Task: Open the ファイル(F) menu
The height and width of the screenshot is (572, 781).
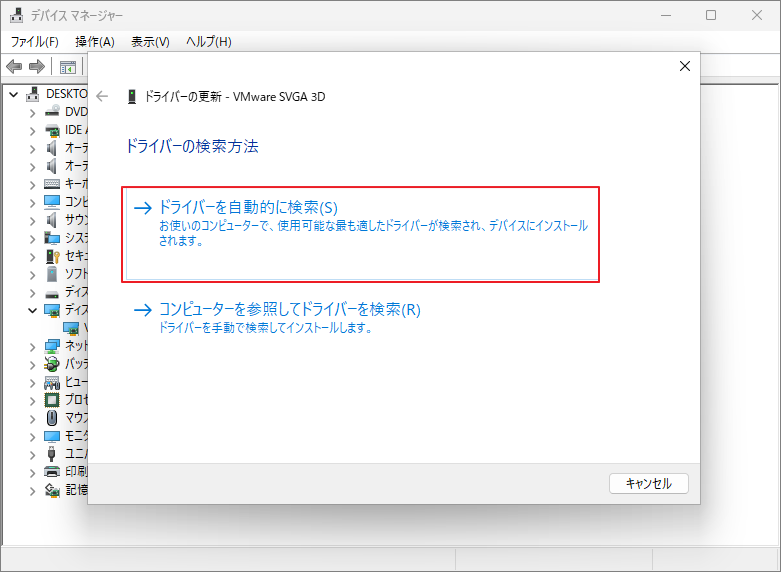Action: pos(35,42)
